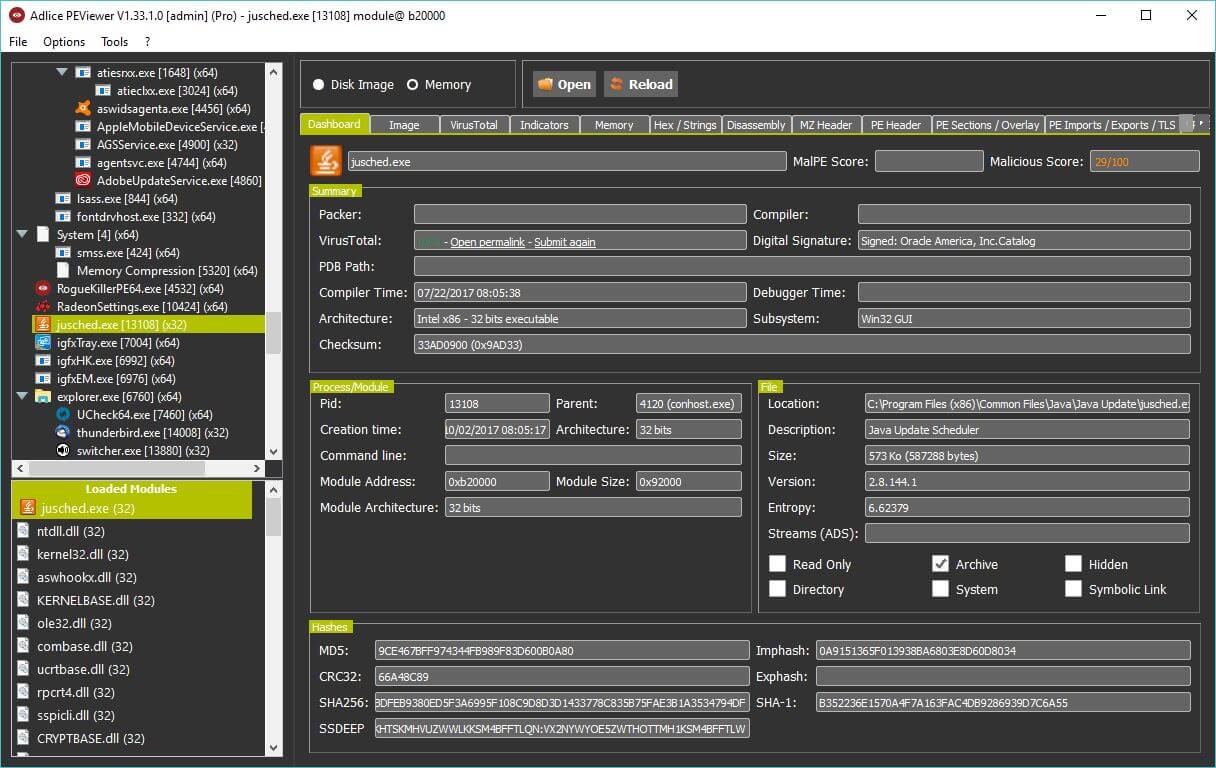1216x768 pixels.
Task: Collapse the explorer.exe process tree node
Action: click(x=22, y=397)
